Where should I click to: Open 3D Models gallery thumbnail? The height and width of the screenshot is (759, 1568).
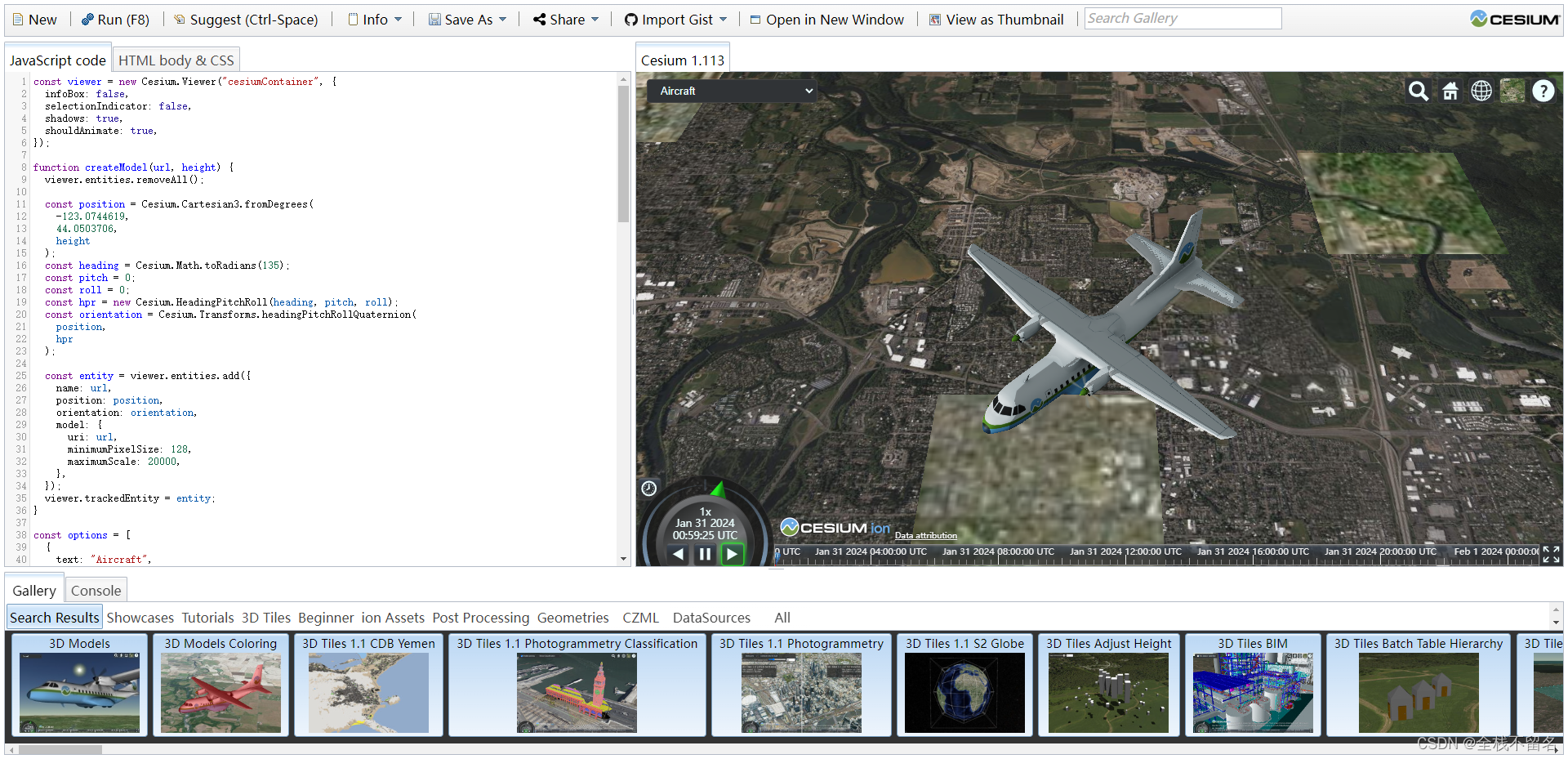(x=79, y=685)
